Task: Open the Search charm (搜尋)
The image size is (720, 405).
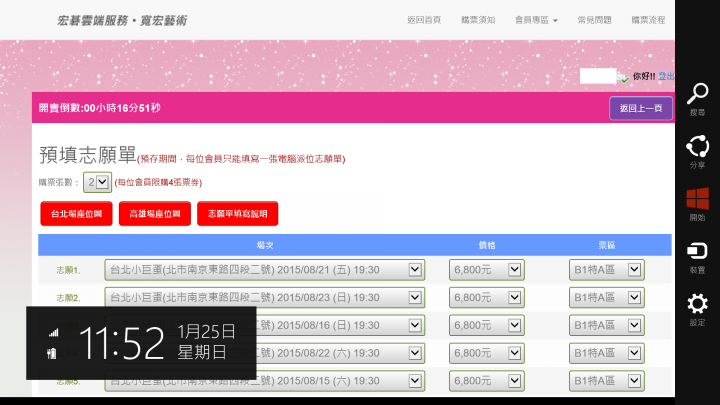Action: 697,99
